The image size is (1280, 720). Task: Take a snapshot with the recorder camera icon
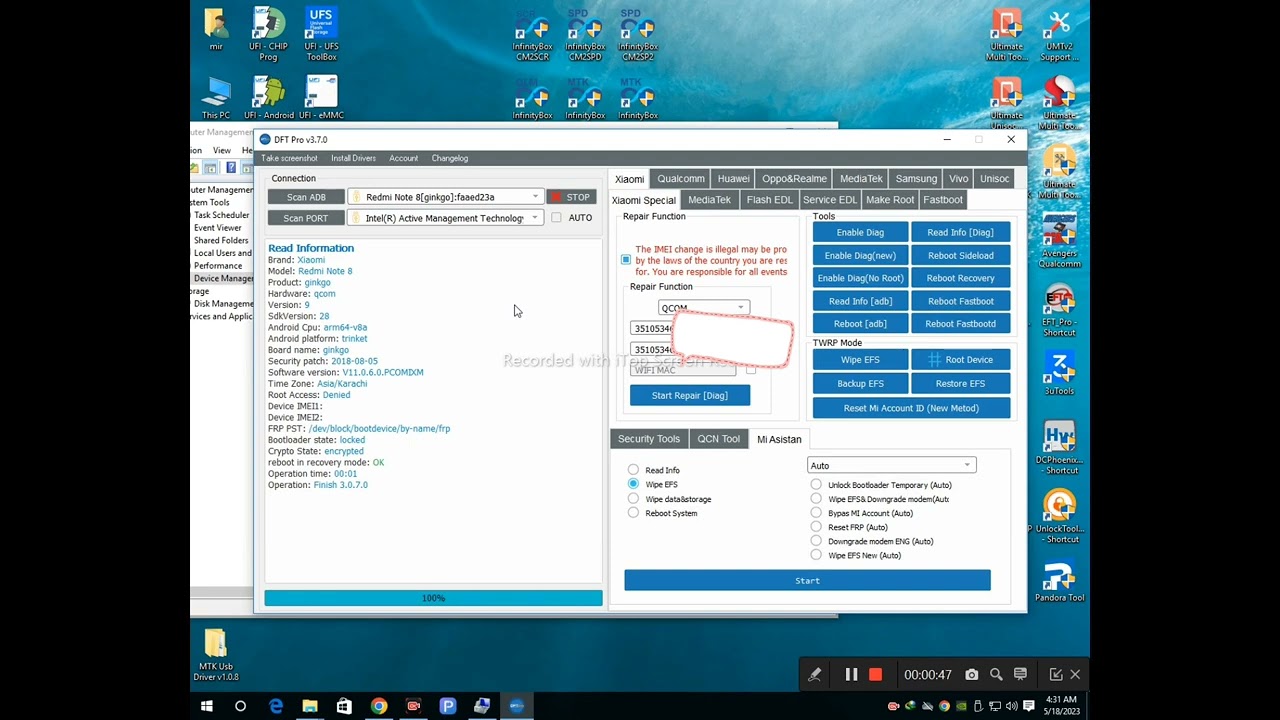tap(971, 675)
